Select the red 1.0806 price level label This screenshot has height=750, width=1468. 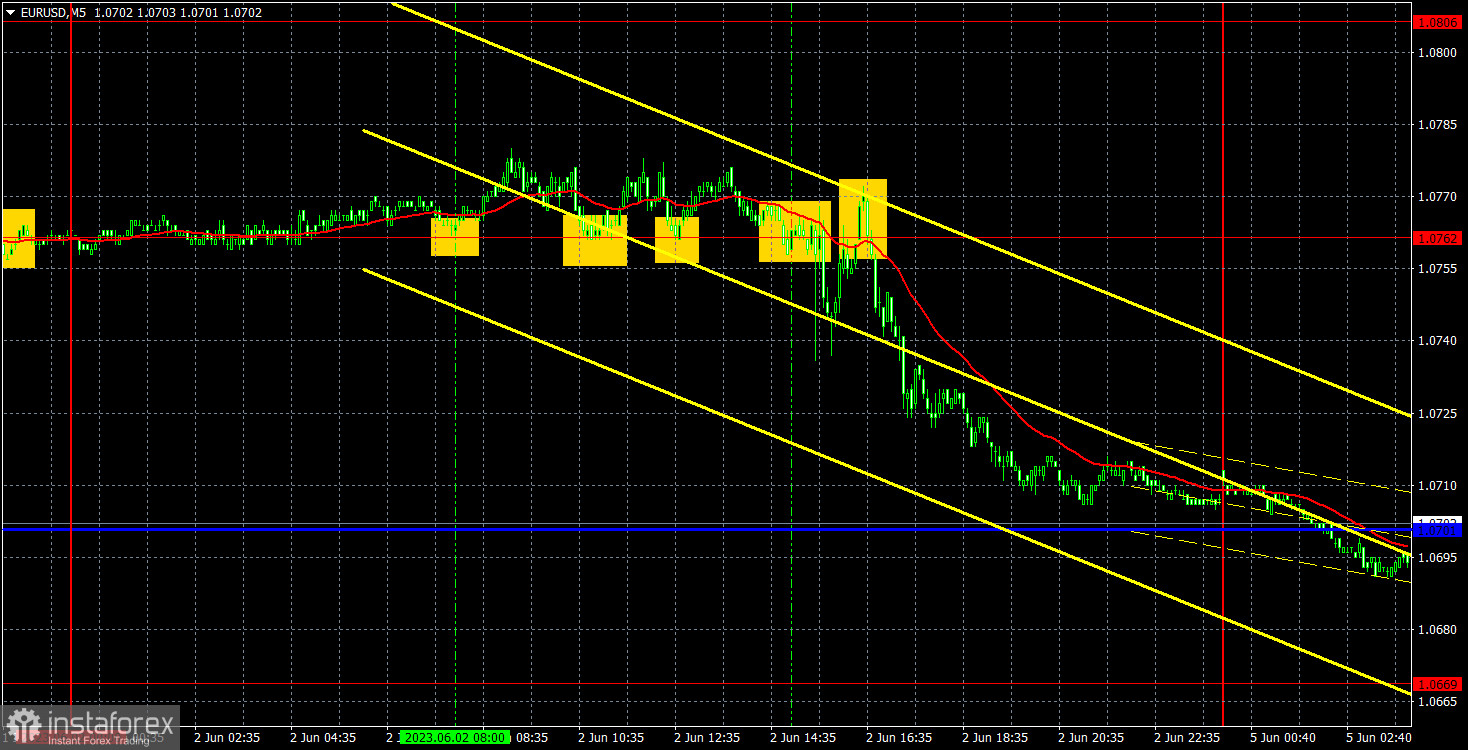pyautogui.click(x=1438, y=22)
